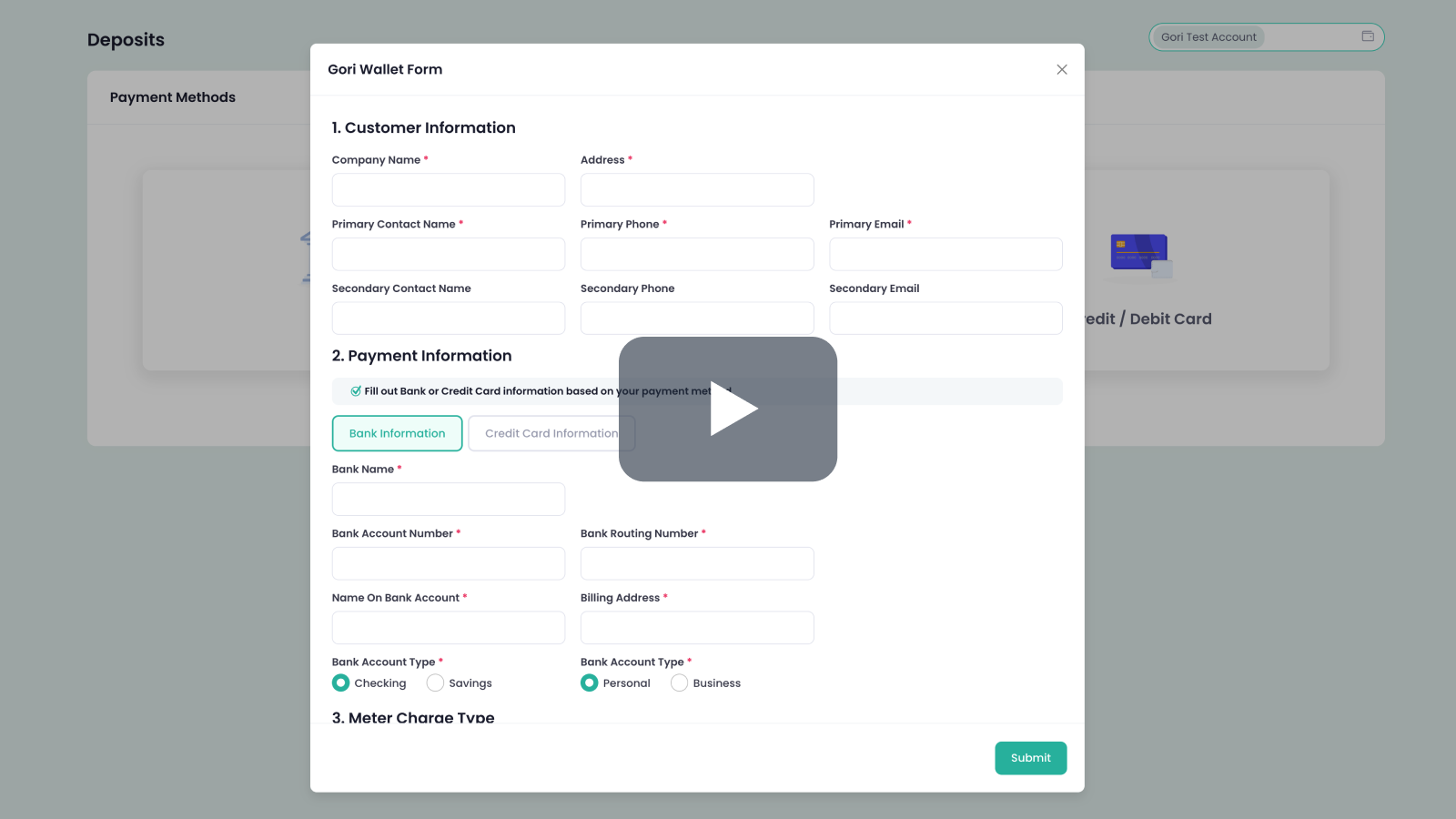1456x819 pixels.
Task: Select Savings bank account type
Action: (436, 683)
